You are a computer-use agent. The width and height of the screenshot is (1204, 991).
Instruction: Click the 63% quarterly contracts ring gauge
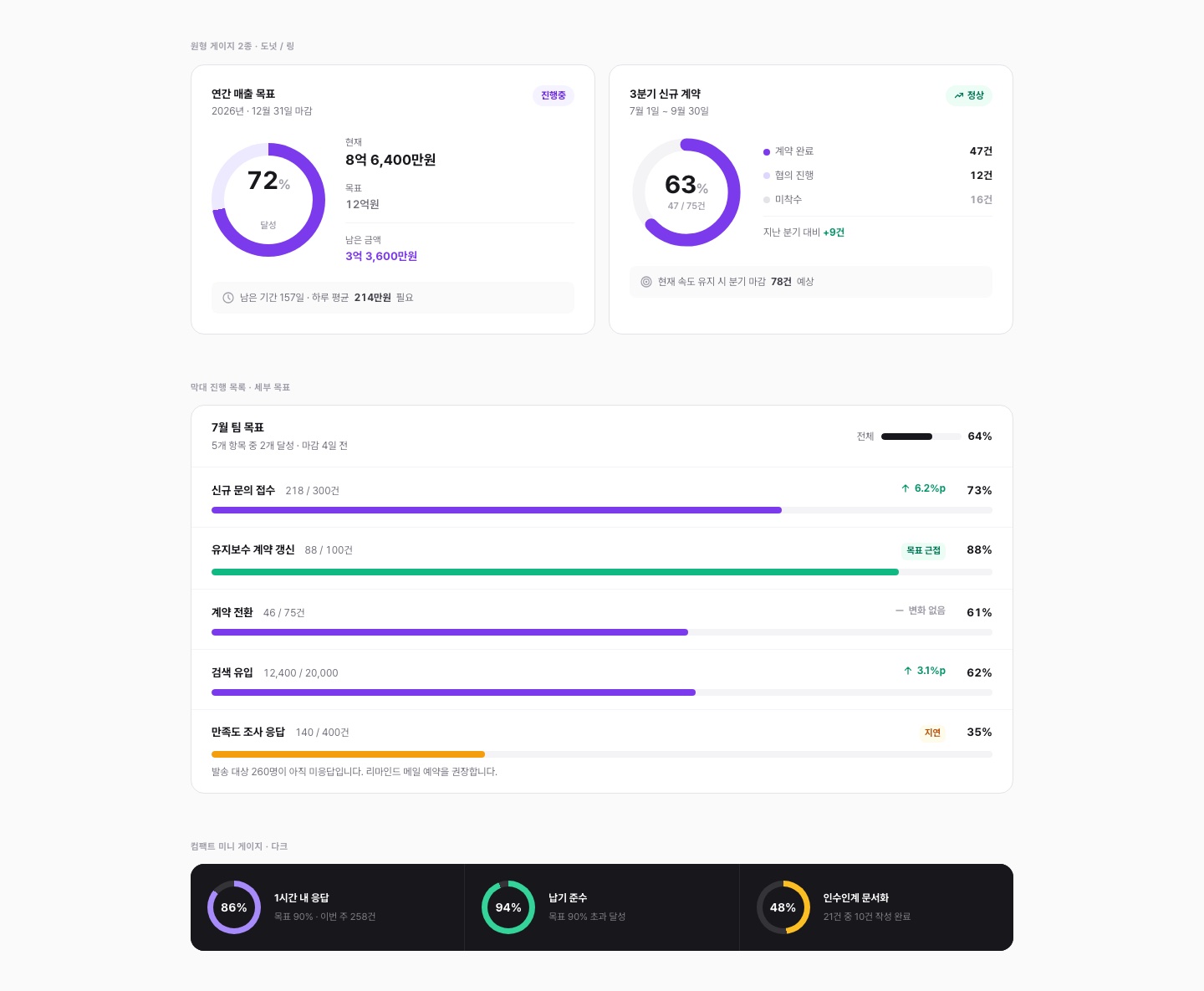686,192
